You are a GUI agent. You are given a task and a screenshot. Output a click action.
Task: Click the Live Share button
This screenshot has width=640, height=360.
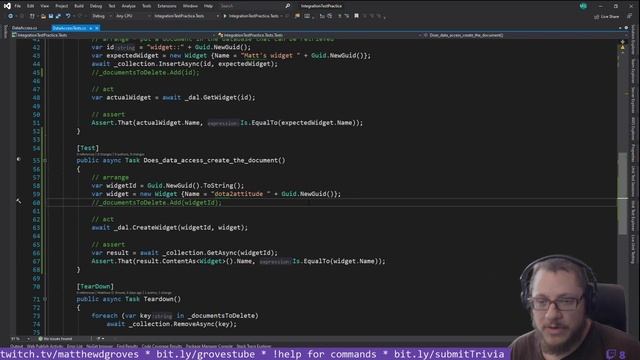(606, 17)
